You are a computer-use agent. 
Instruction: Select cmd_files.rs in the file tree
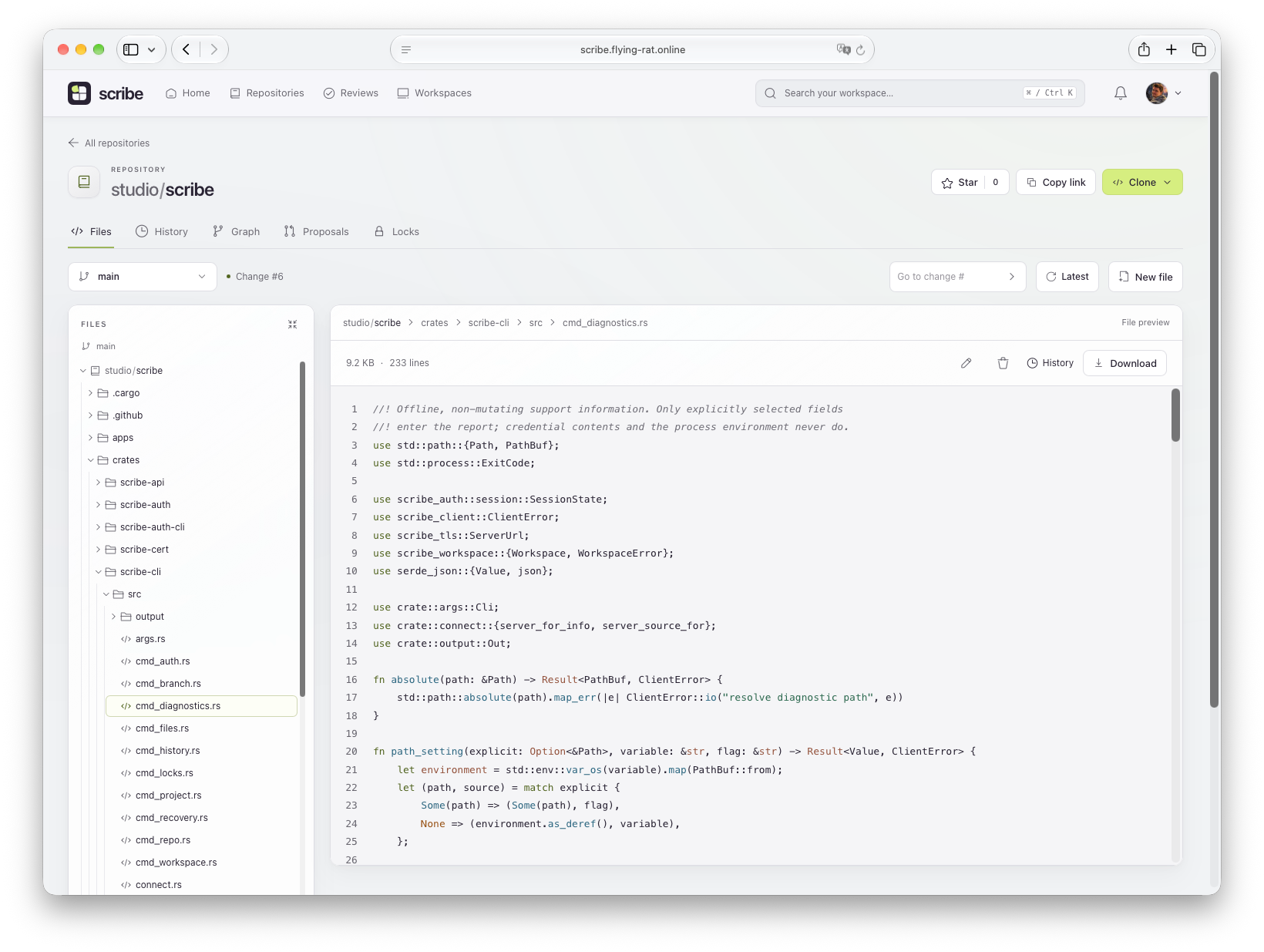201,728
